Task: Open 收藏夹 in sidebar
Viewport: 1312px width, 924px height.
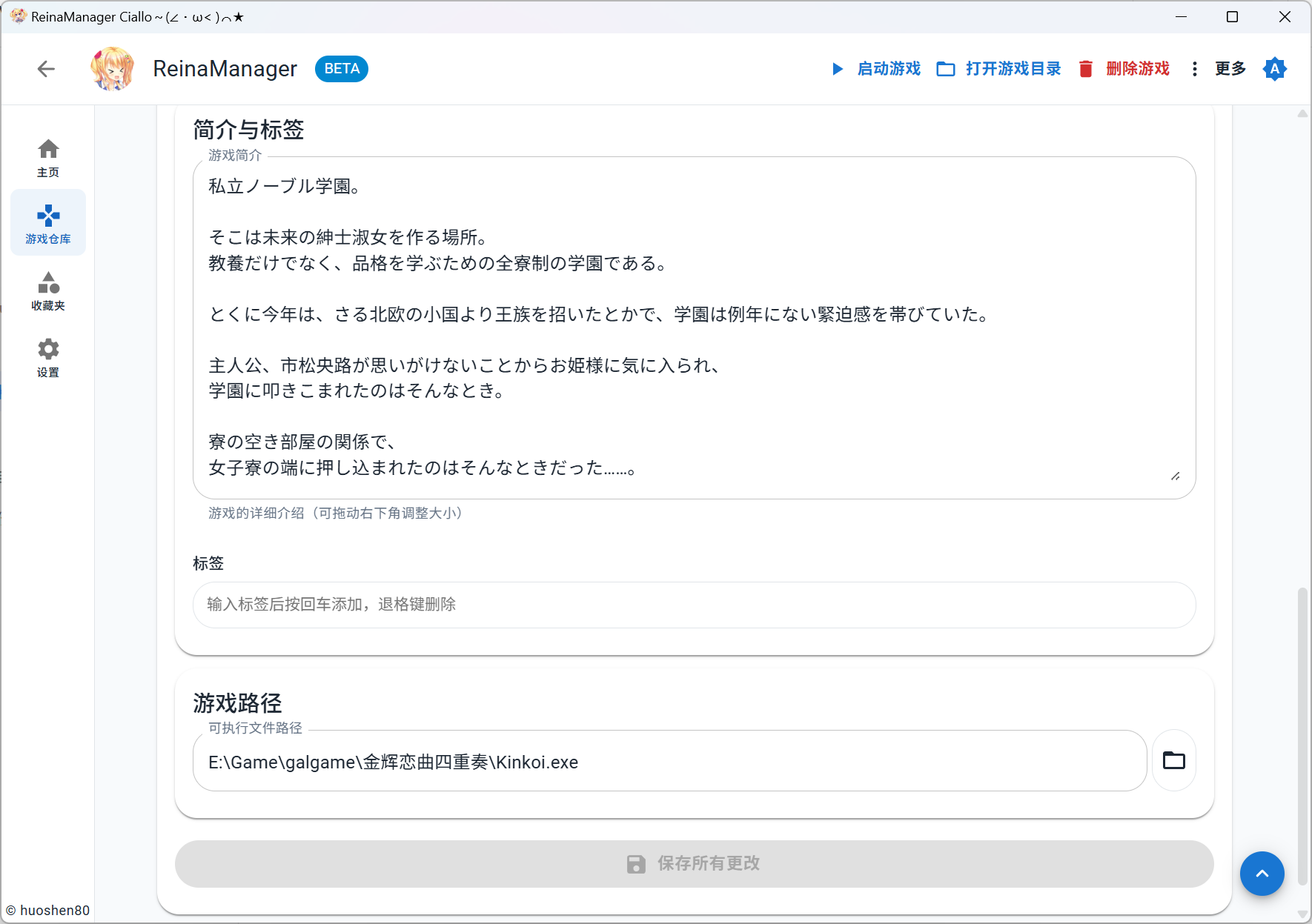Action: click(48, 290)
